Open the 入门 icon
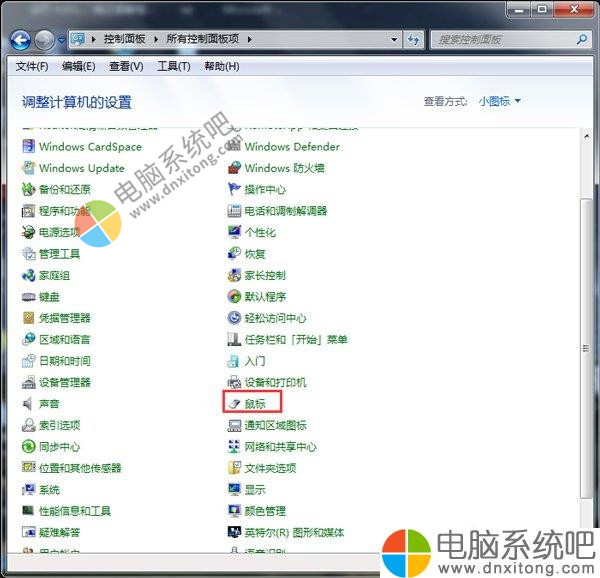600x578 pixels. pos(234,361)
